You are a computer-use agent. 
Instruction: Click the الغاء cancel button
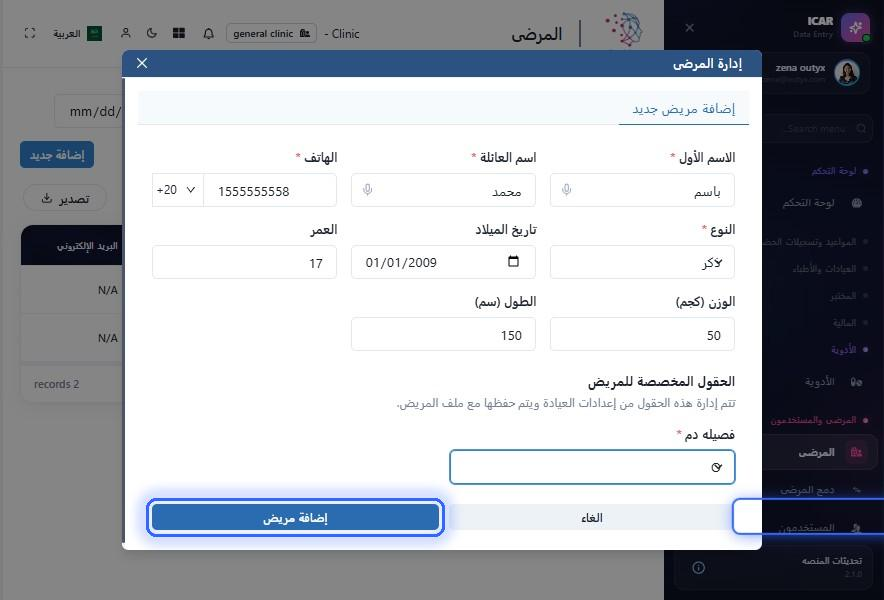[x=592, y=518]
